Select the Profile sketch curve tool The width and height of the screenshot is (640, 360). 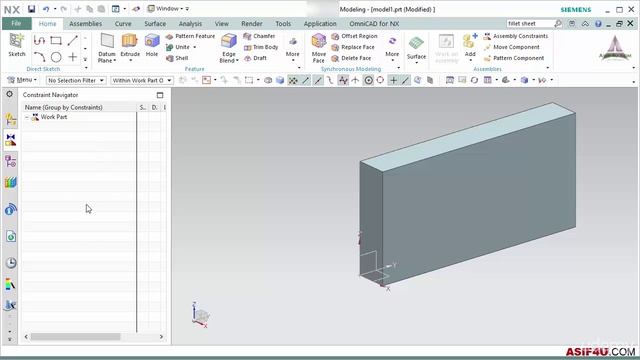pyautogui.click(x=39, y=40)
